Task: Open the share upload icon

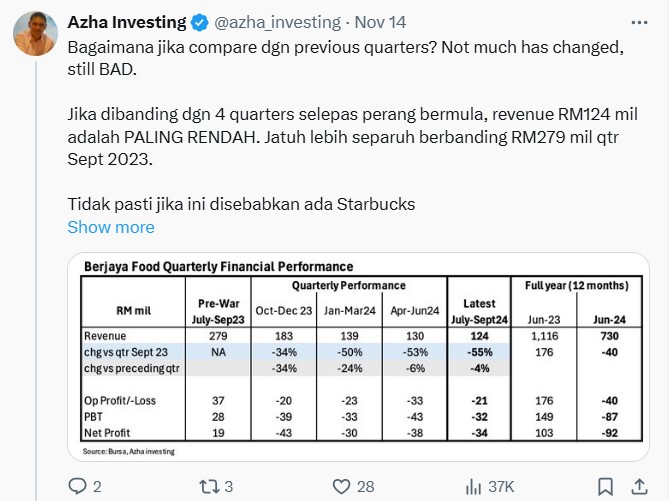Action: [639, 486]
